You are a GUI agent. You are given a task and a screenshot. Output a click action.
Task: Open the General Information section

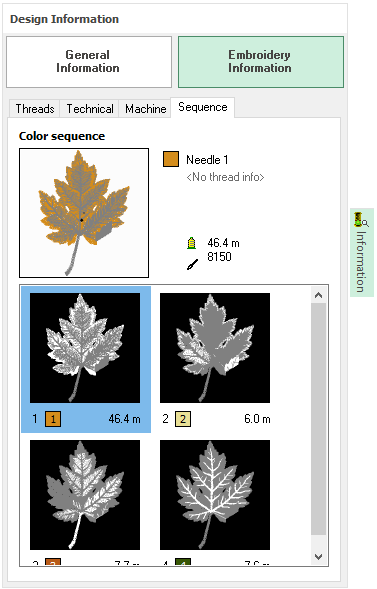(x=89, y=62)
